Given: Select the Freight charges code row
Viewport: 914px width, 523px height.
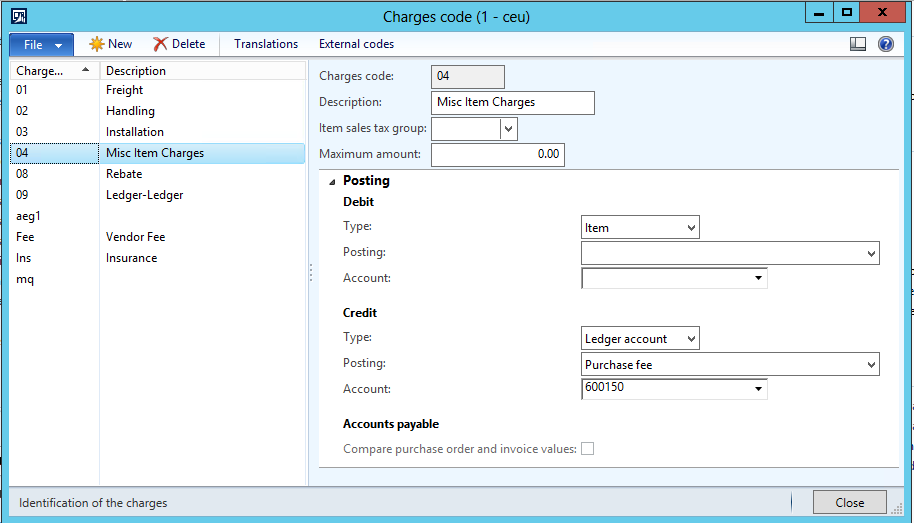Looking at the screenshot, I should click(x=125, y=90).
